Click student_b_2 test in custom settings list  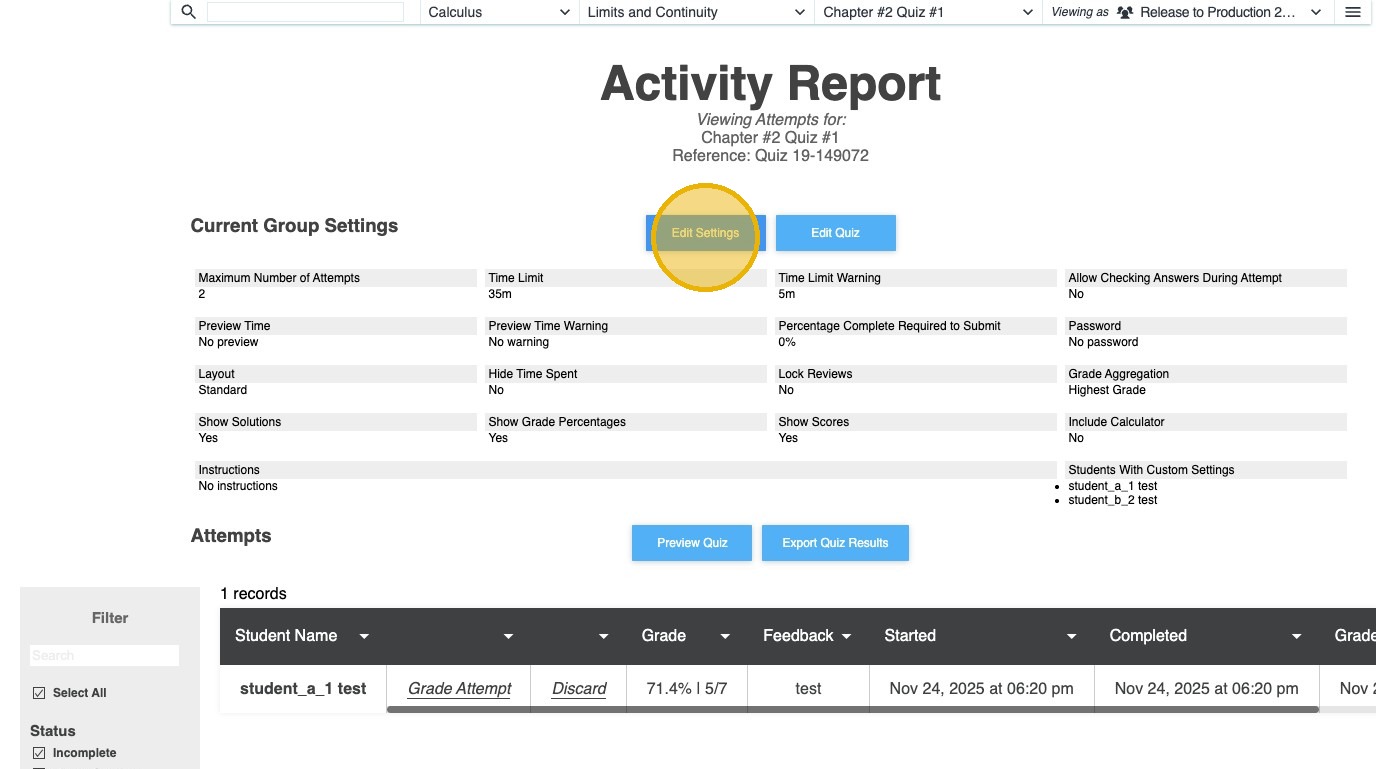(1113, 500)
